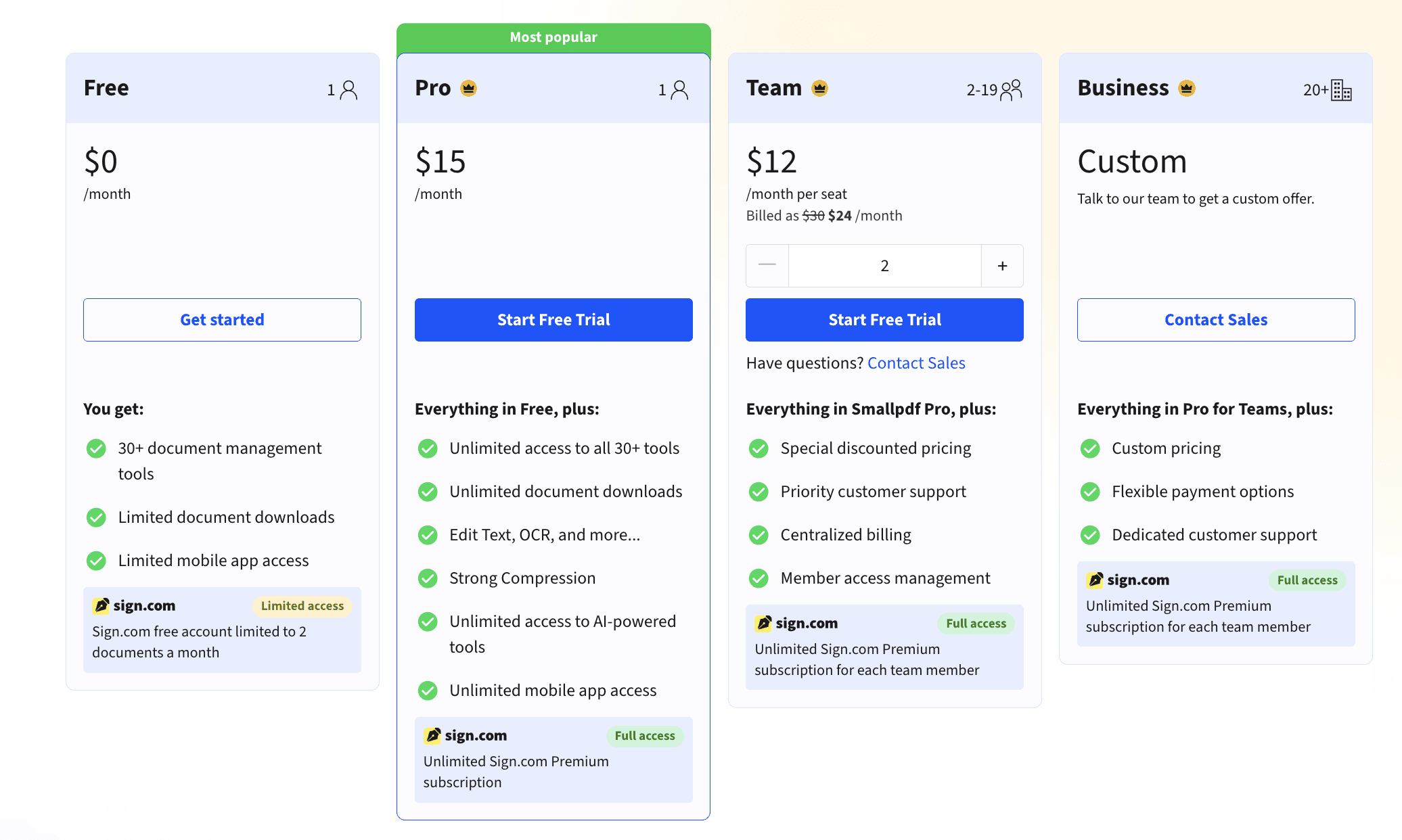Click Start Free Trial on Pro plan
Viewport: 1402px width, 840px height.
point(553,319)
